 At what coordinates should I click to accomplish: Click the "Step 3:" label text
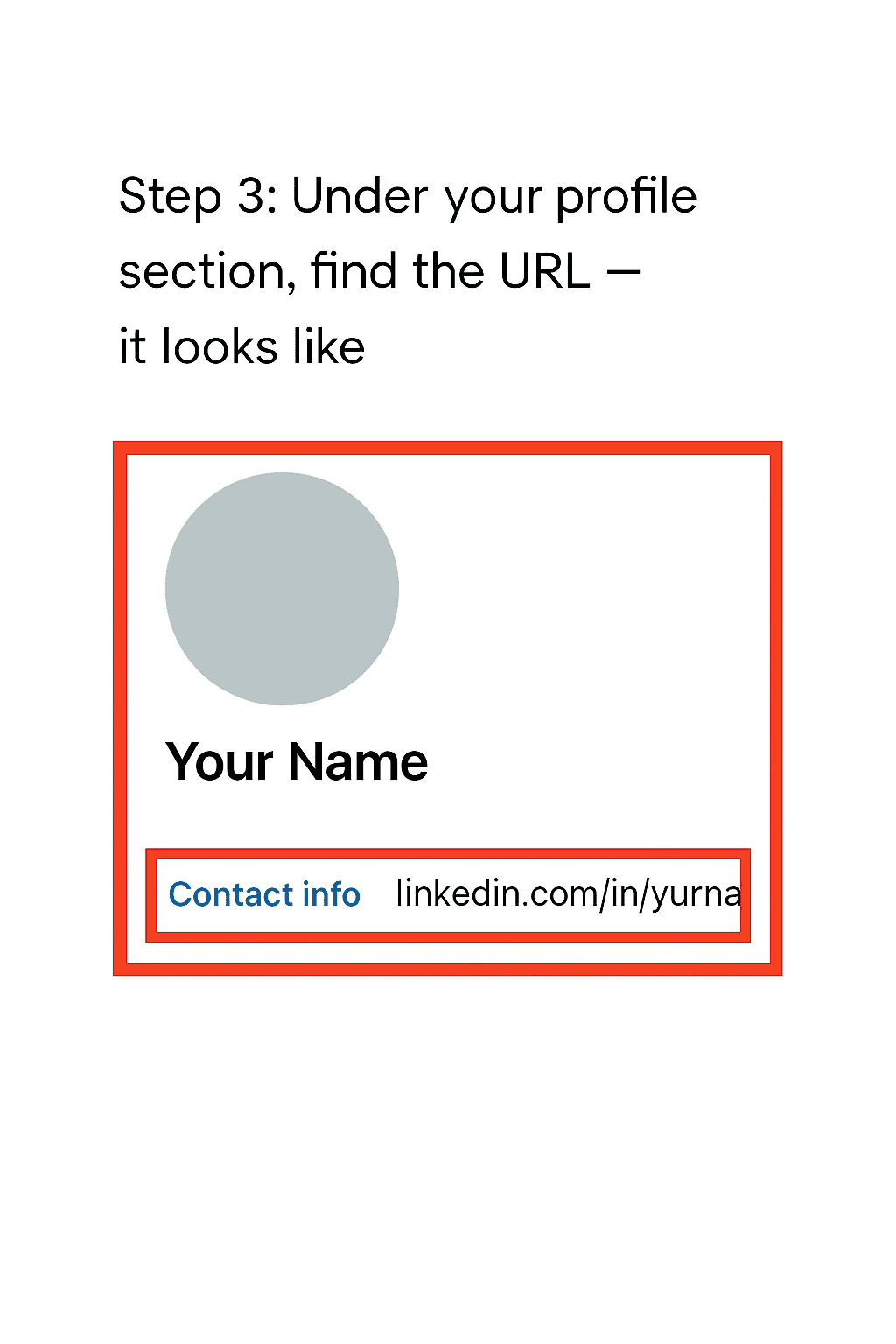pyautogui.click(x=198, y=196)
